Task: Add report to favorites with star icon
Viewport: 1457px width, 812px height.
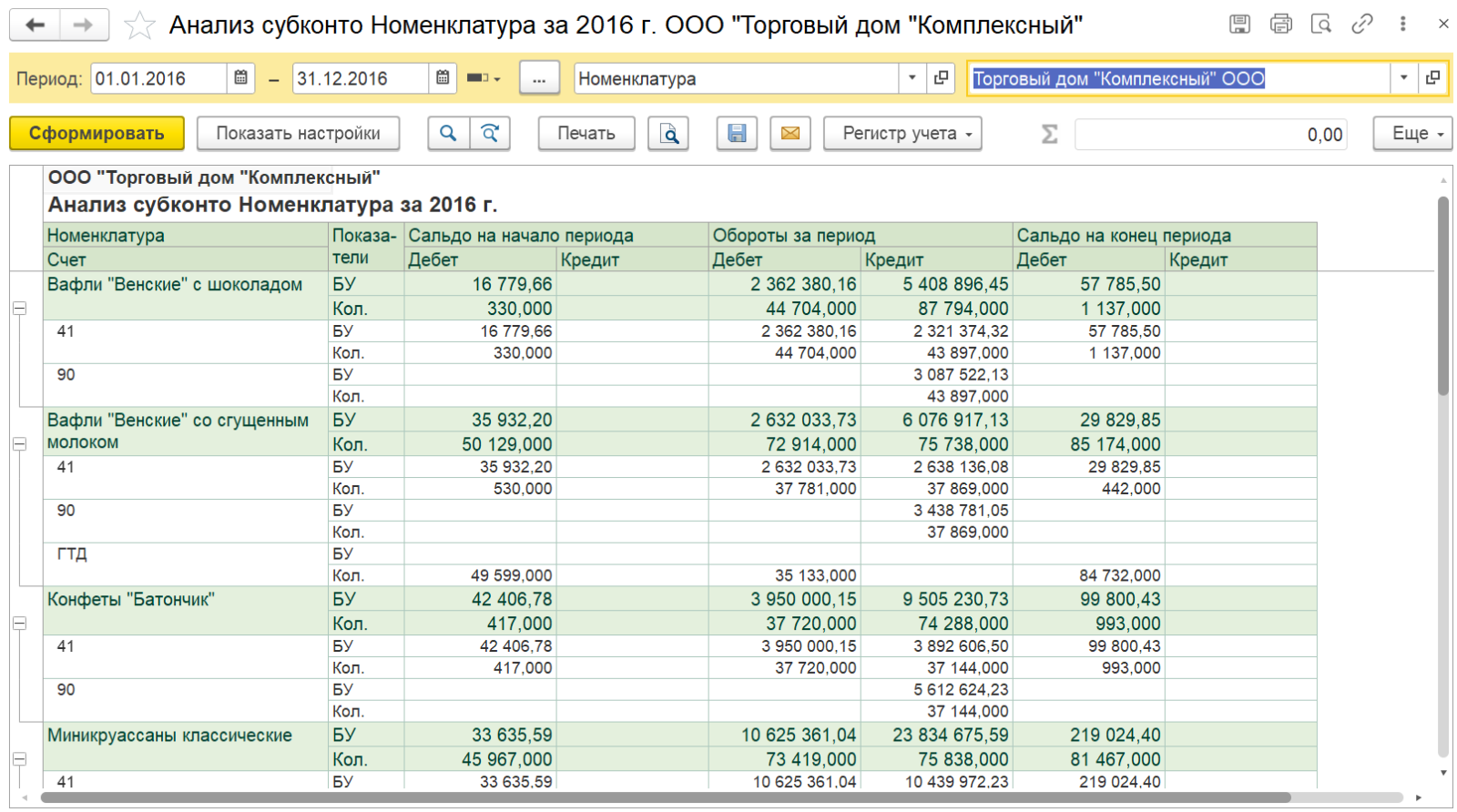Action: click(139, 25)
